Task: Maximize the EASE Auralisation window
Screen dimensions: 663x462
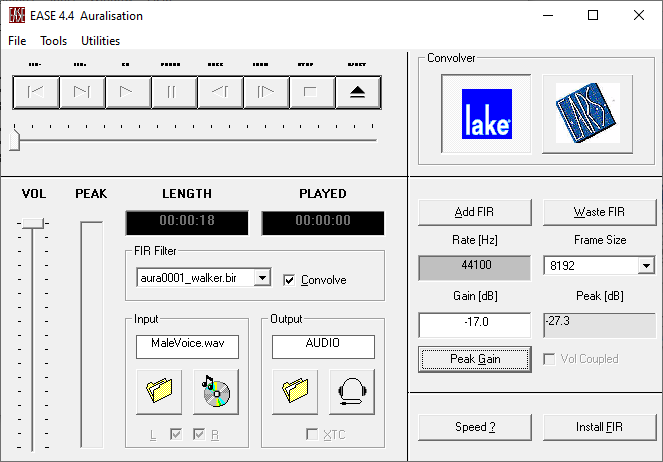Action: coord(593,16)
